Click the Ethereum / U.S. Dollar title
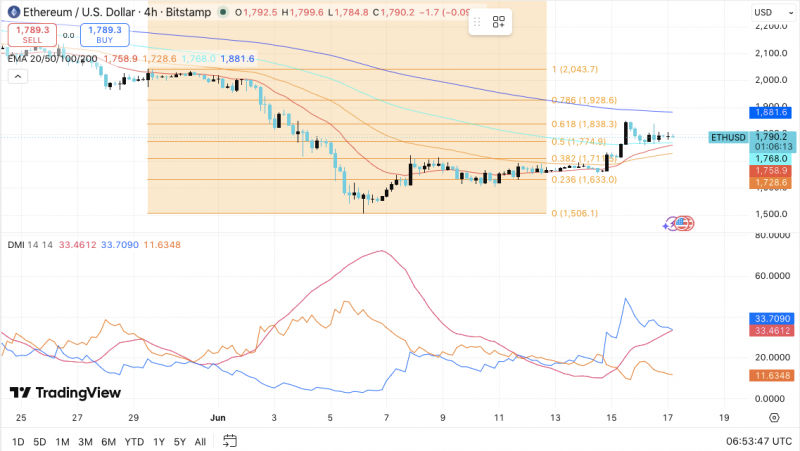Screen dimensions: 800x451 coord(79,12)
